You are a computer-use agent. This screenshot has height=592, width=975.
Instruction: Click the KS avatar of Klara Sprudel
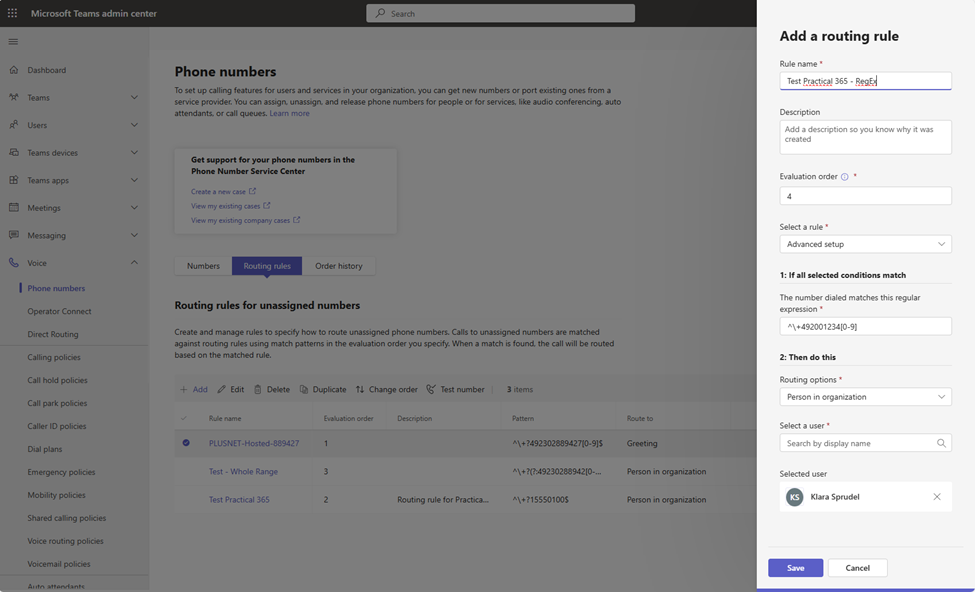795,497
